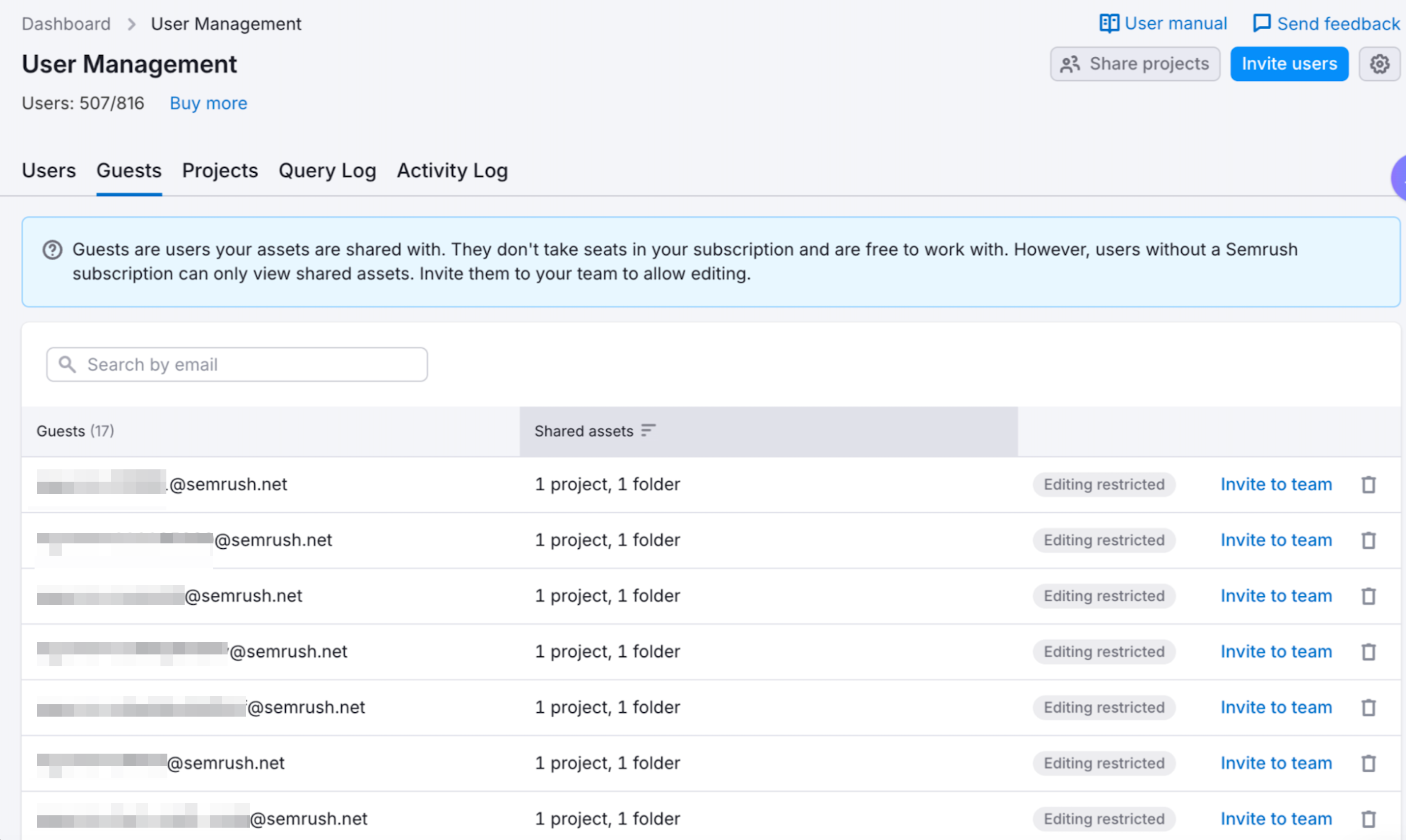The image size is (1406, 840).
Task: Click the help icon in info banner
Action: click(x=53, y=250)
